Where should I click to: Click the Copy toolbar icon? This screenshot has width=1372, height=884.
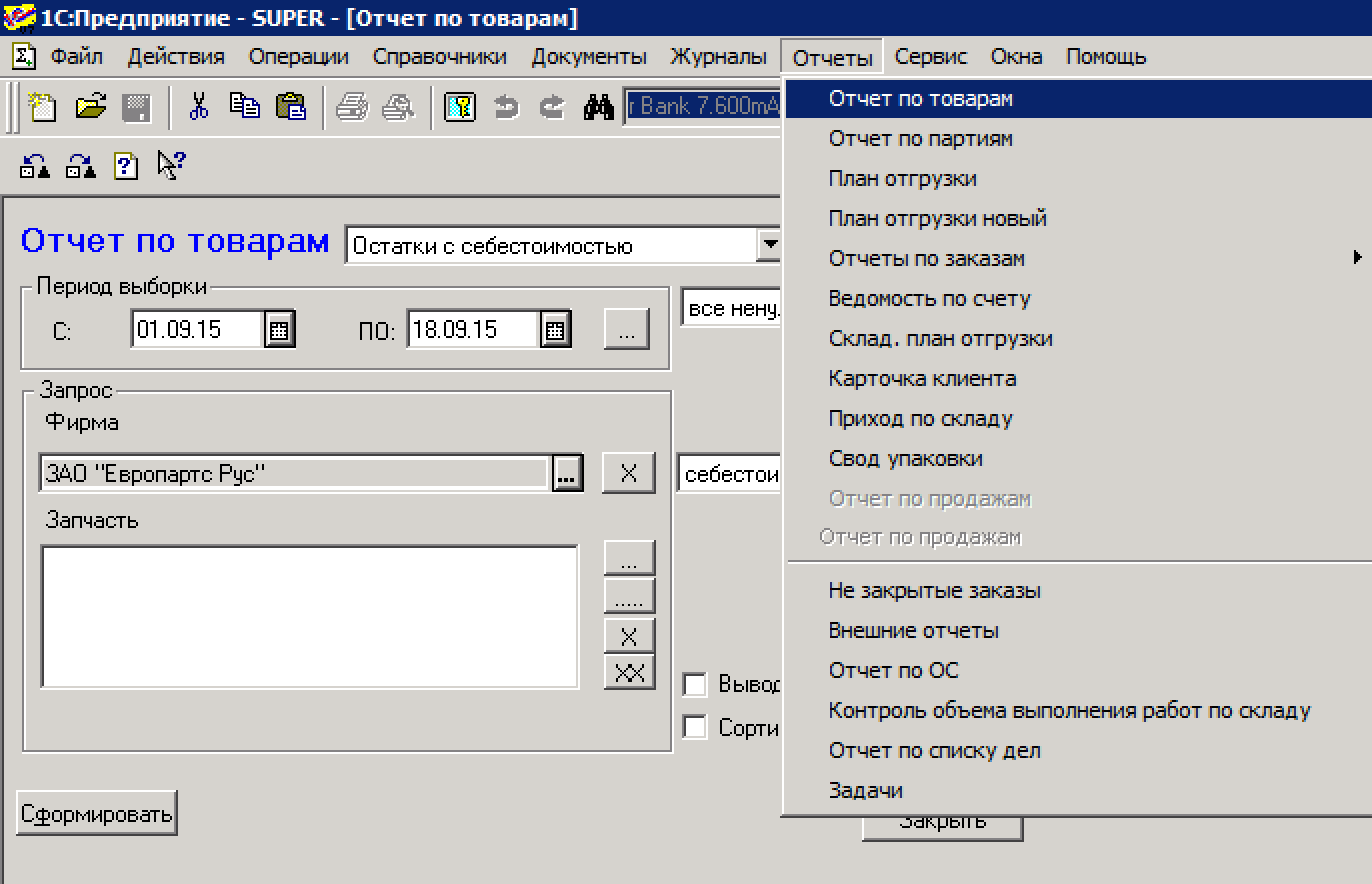pyautogui.click(x=244, y=106)
